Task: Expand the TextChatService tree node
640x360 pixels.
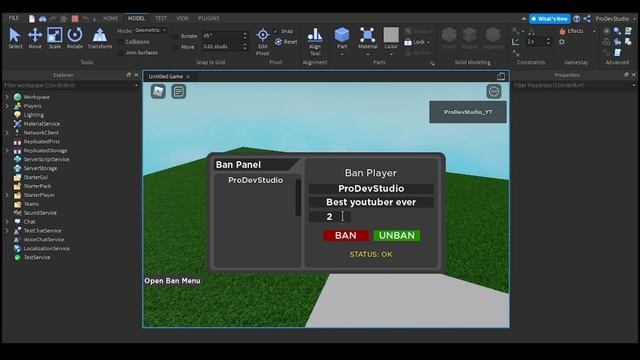Action: click(7, 231)
